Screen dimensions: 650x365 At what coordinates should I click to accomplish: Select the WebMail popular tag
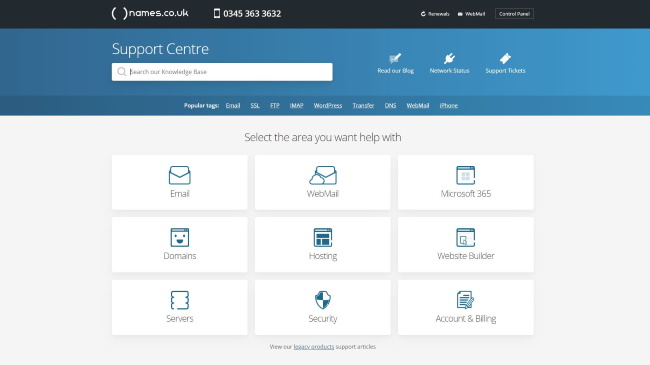(418, 105)
